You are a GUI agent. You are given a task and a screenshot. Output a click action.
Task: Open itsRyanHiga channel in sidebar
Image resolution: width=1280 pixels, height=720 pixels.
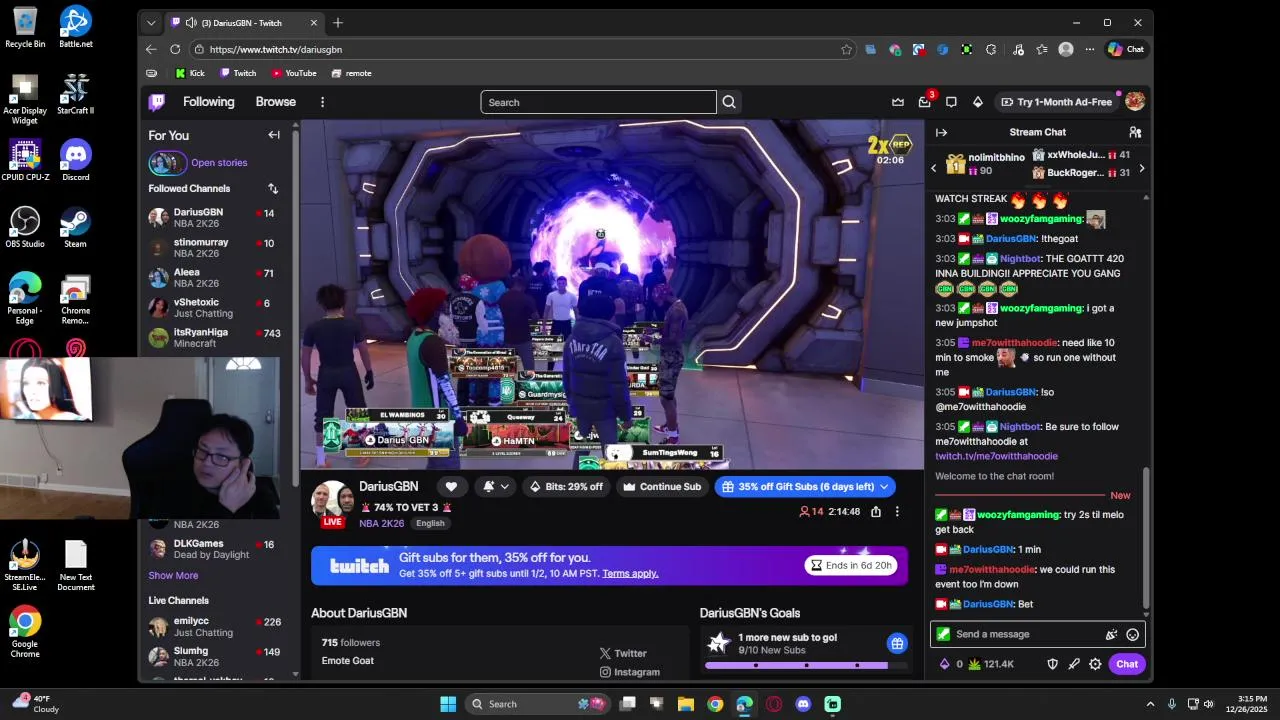[214, 338]
